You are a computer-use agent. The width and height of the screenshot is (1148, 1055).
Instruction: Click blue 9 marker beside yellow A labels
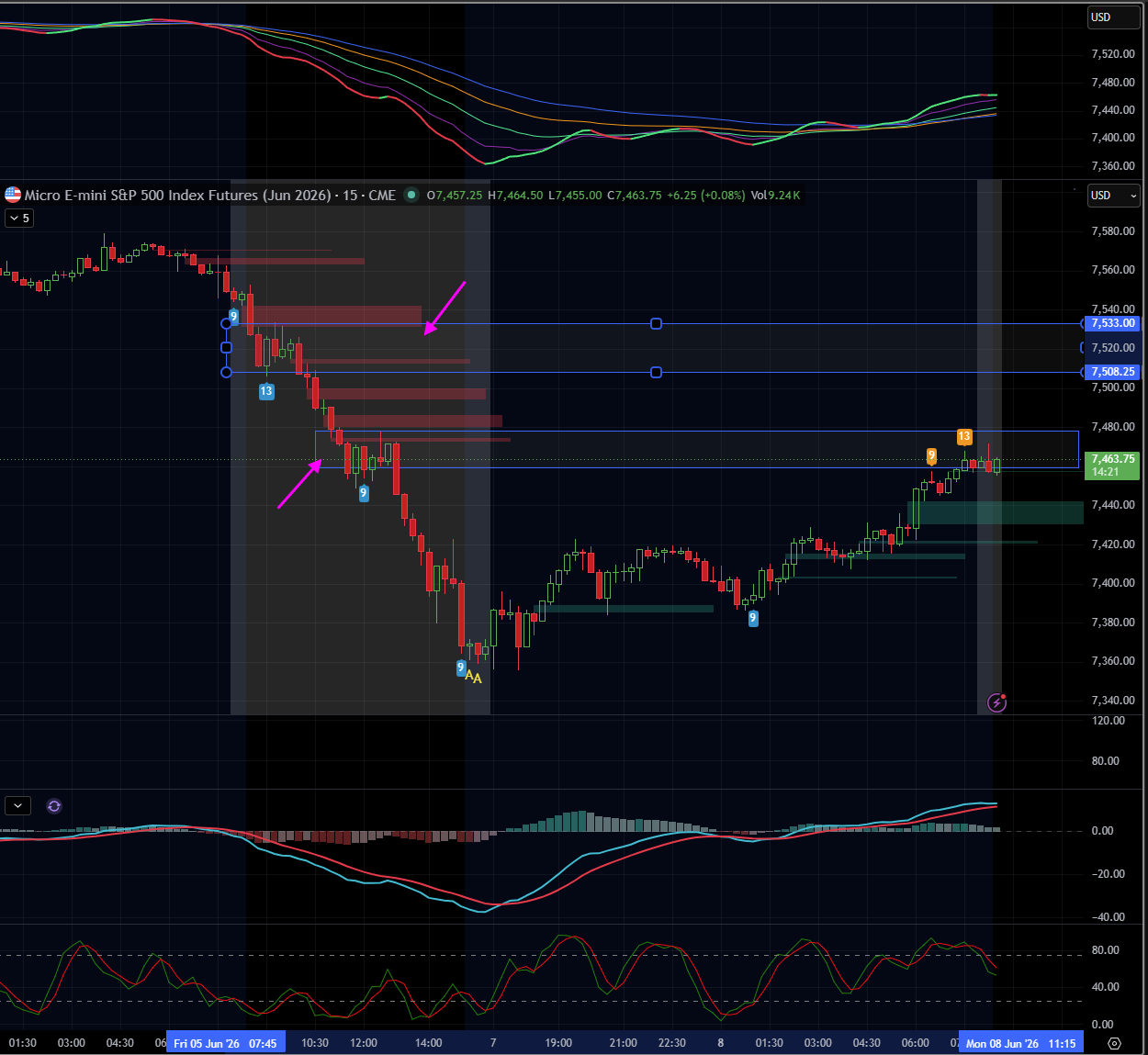461,668
